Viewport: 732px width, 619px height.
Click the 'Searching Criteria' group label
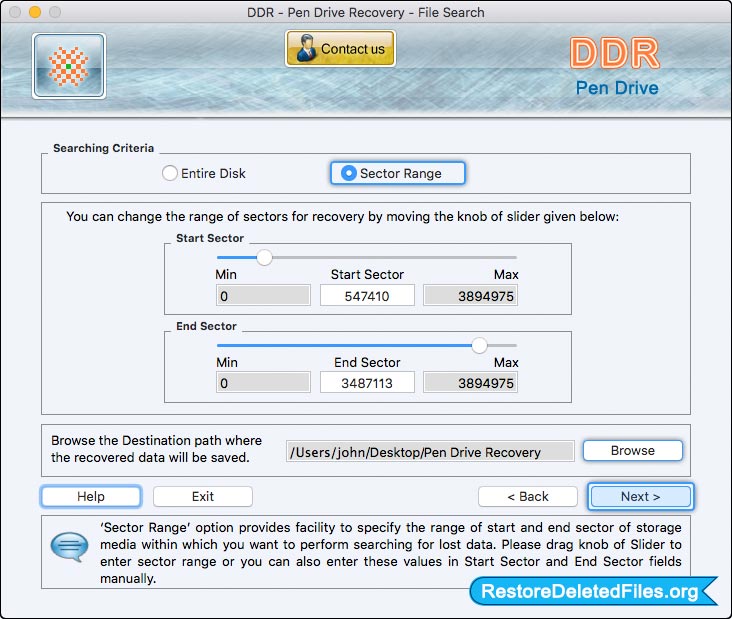(x=103, y=148)
